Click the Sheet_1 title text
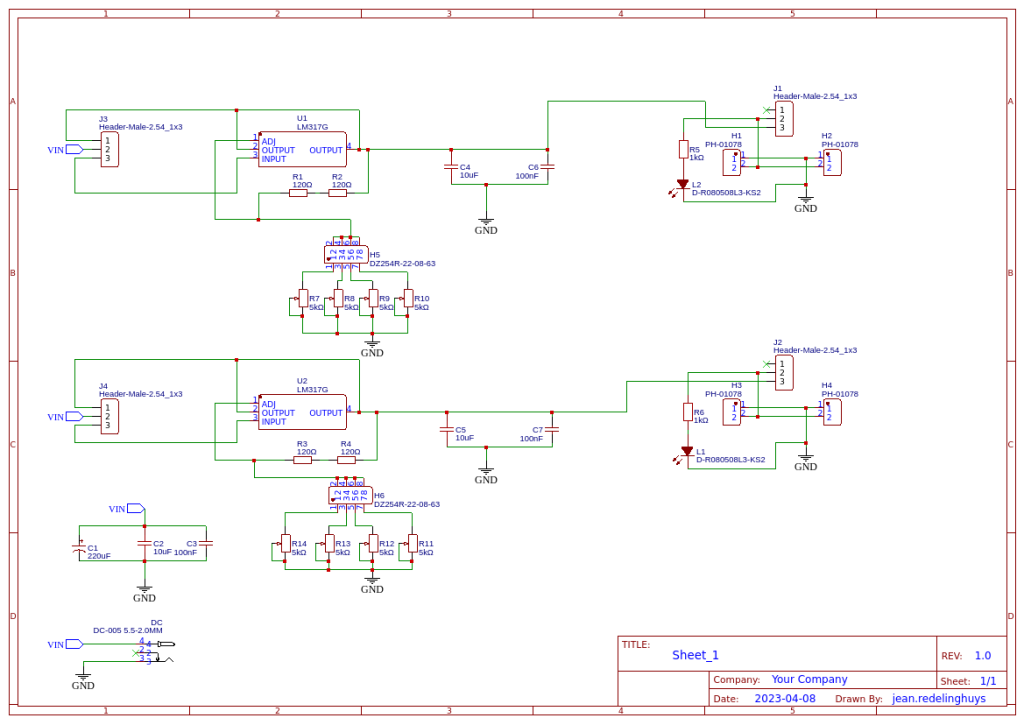Viewport: 1024px width, 725px height. (x=695, y=655)
